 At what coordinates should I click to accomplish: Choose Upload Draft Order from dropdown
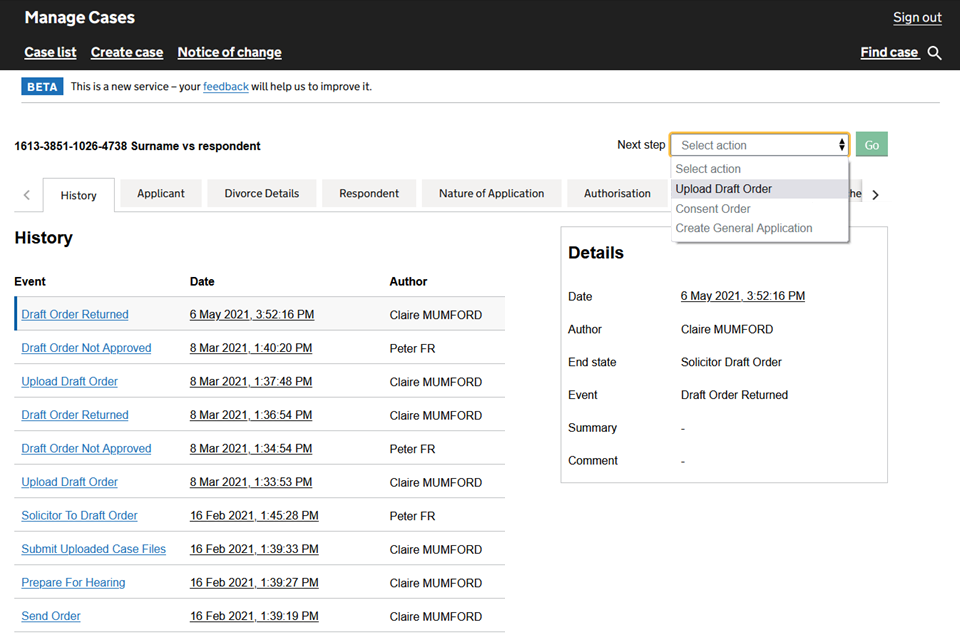coord(724,189)
